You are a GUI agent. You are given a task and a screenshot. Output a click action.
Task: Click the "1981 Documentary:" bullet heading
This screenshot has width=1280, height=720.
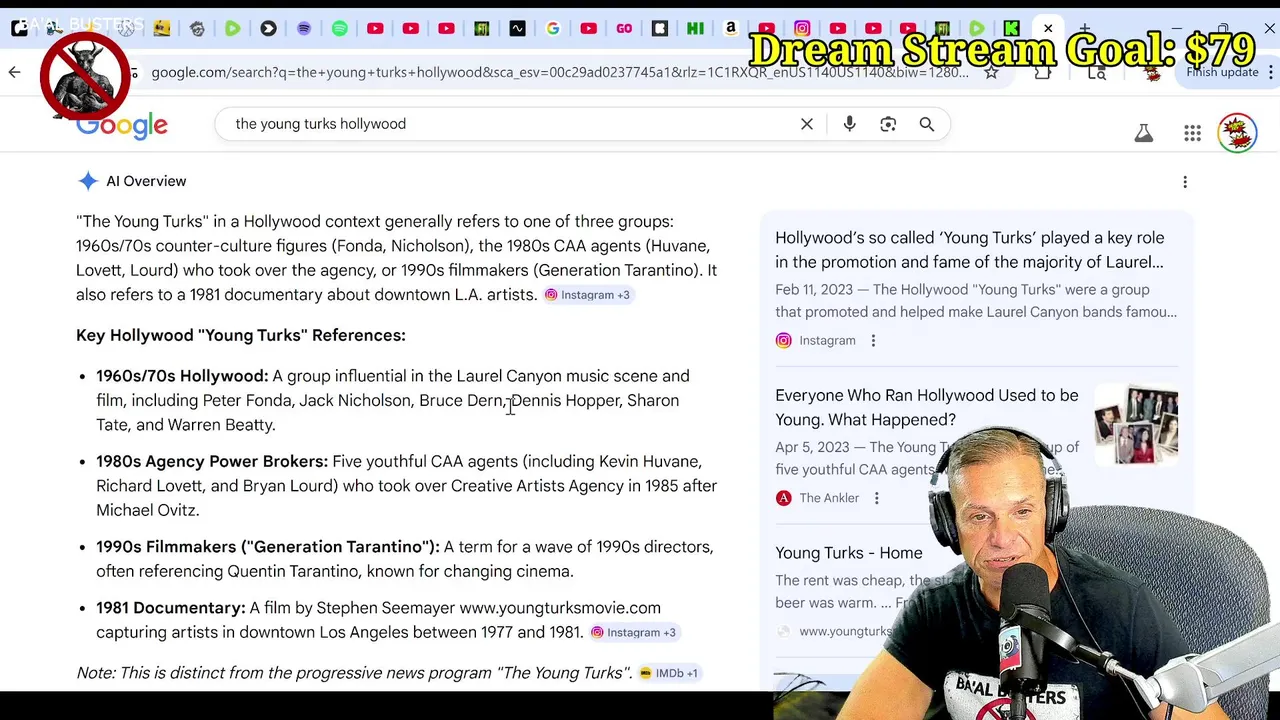point(171,608)
